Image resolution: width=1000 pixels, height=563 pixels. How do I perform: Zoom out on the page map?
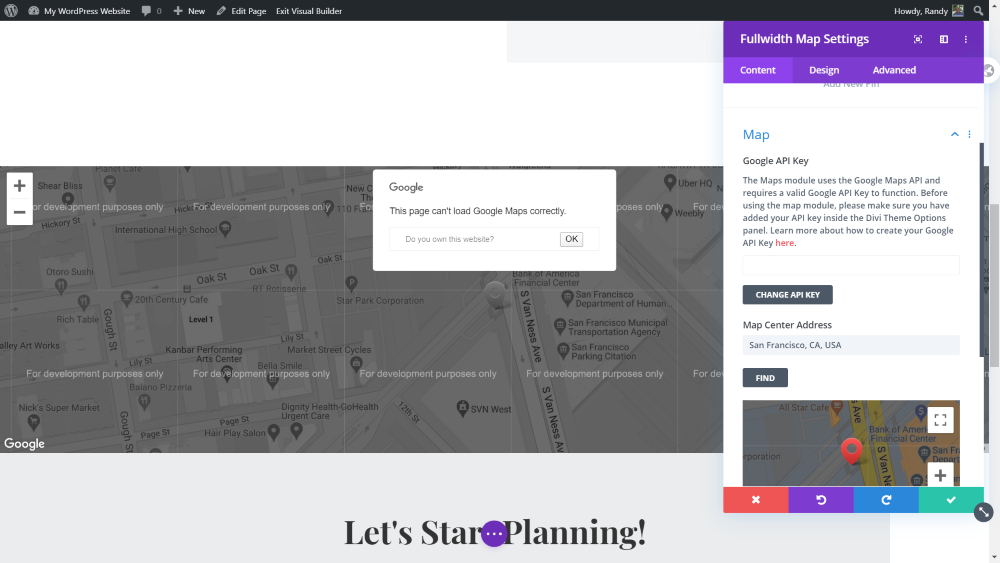pos(20,212)
